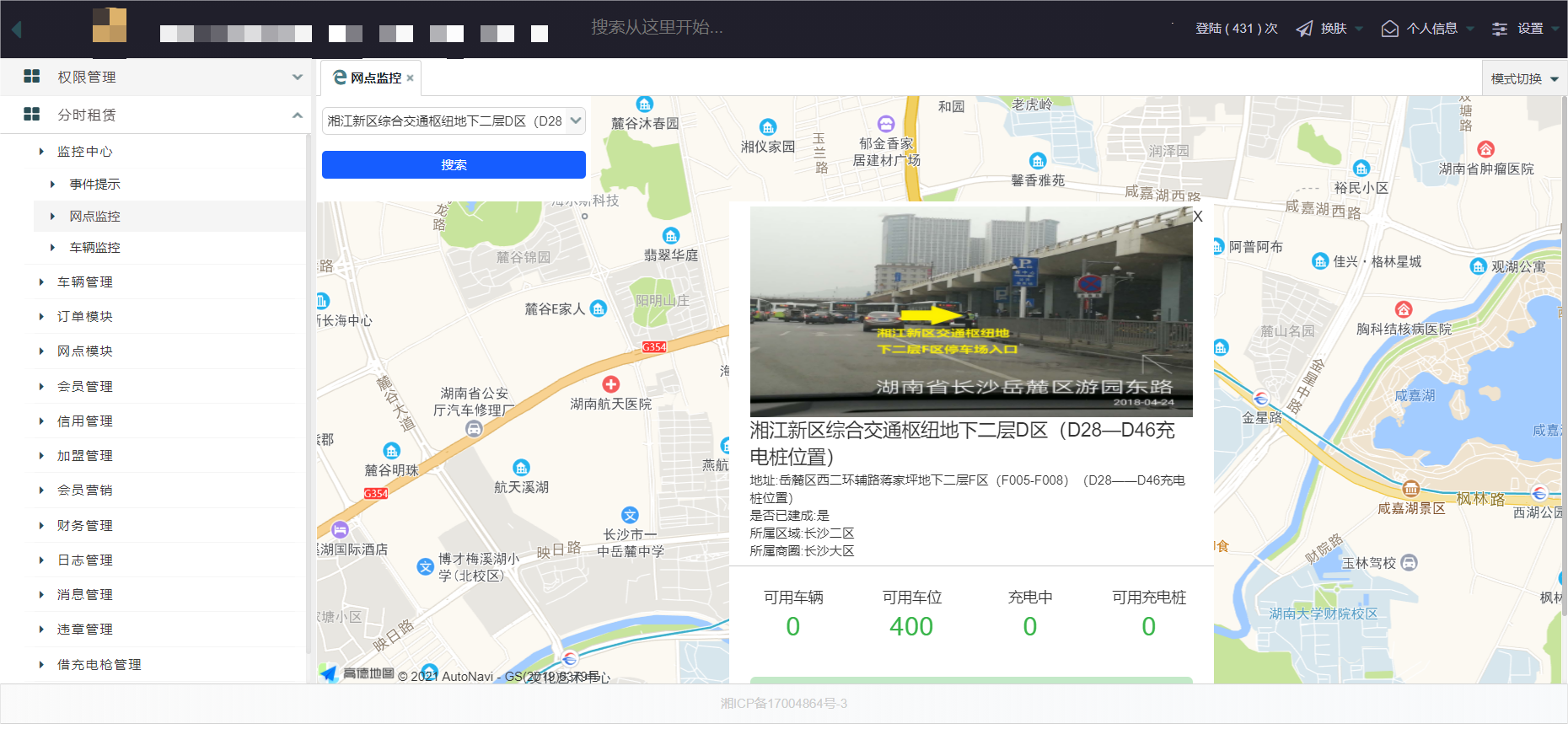Click the 湖南省公安厅汽车修理厂 marker
The image size is (1568, 729).
[475, 429]
